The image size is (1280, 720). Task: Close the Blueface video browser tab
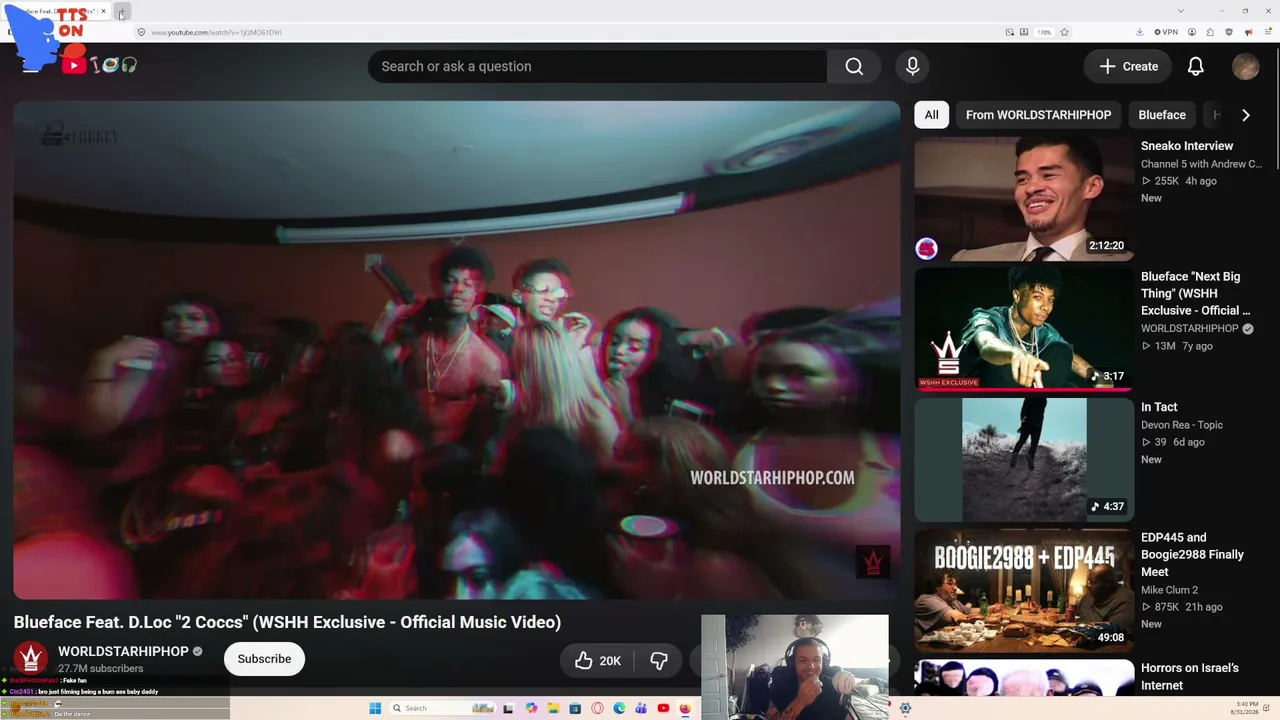click(103, 12)
